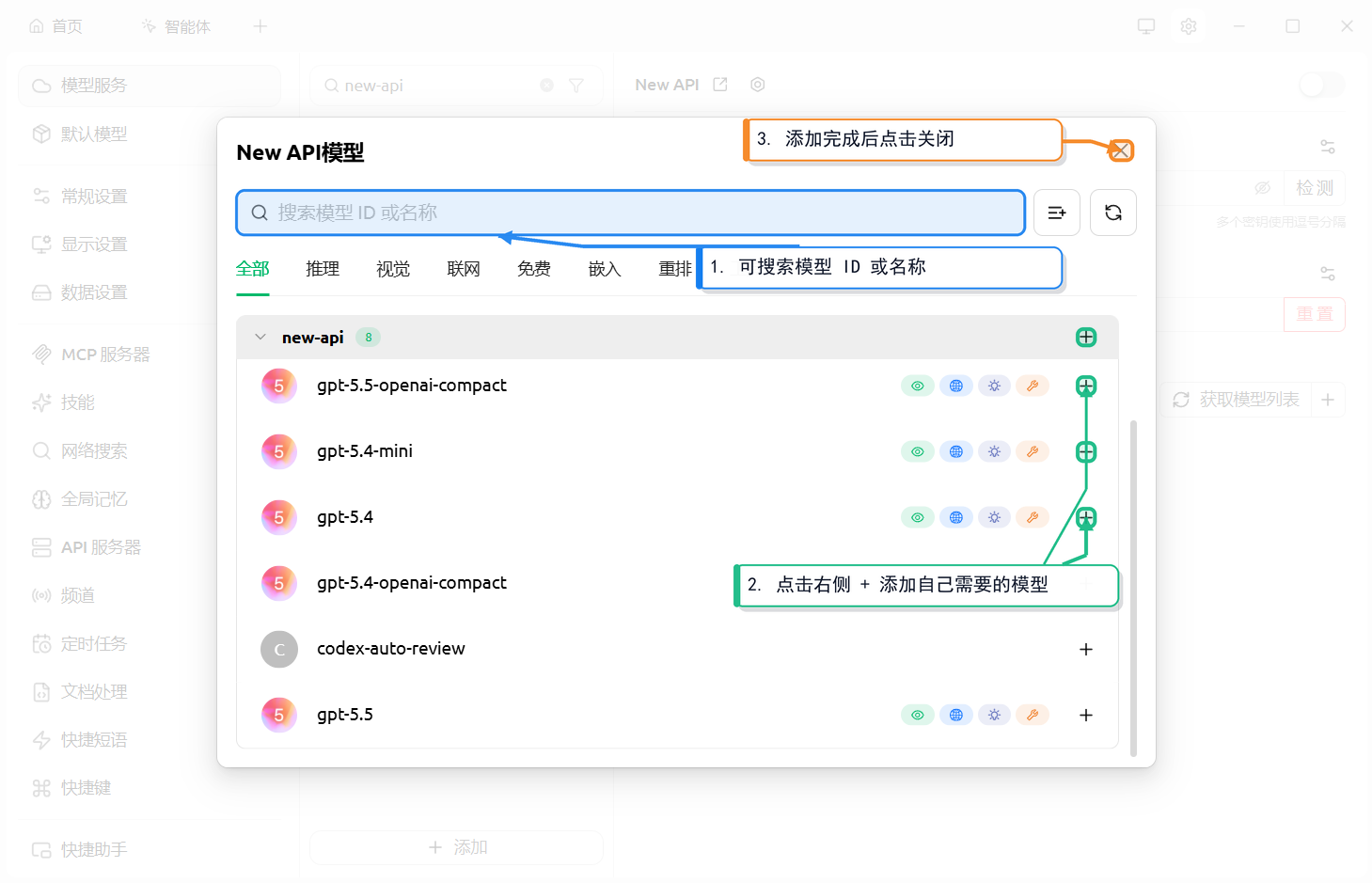This screenshot has width=1372, height=883.
Task: Add the gpt-5.5 model with plus icon
Action: (1086, 715)
